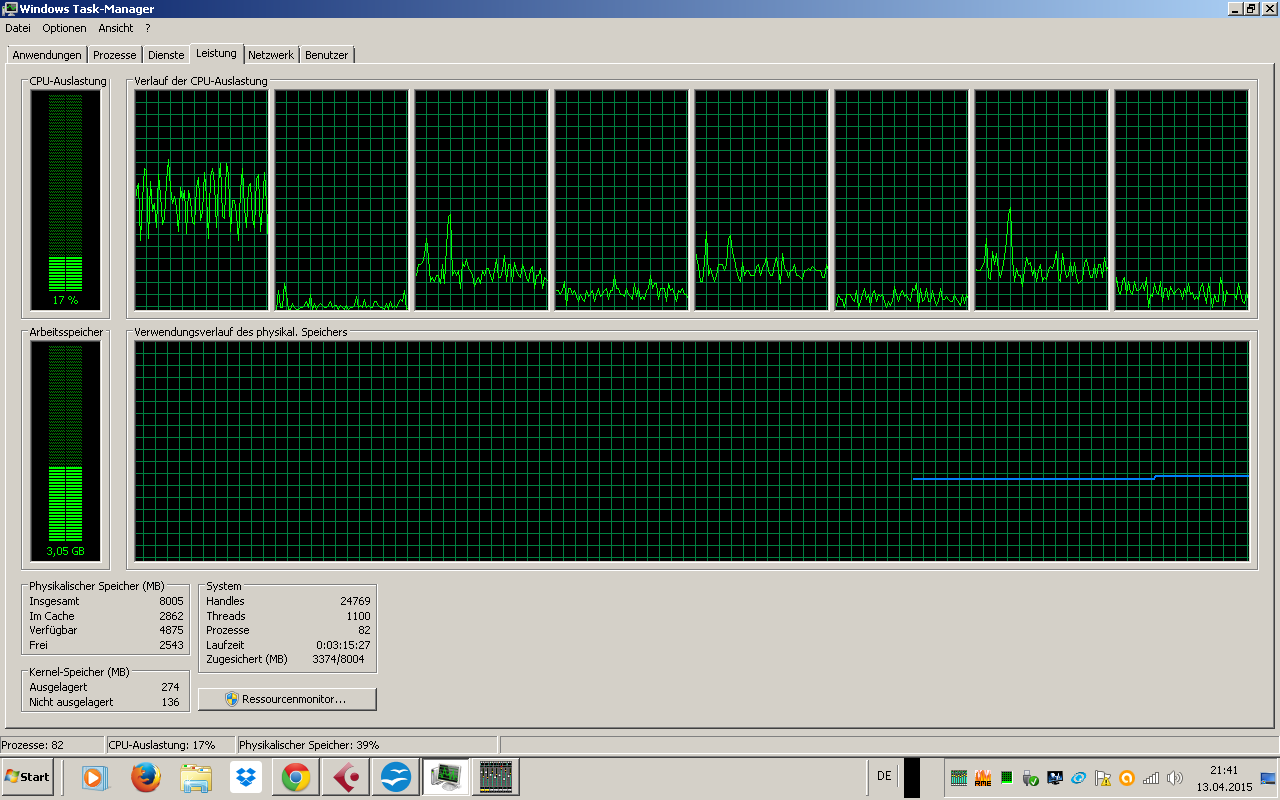Screen dimensions: 1280x800
Task: Click status bar Physikalischer Speicher: 39%
Action: (309, 745)
